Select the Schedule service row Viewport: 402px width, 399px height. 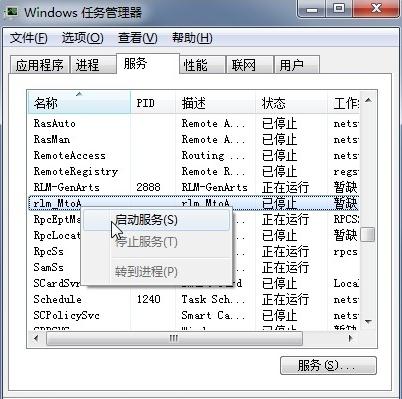194,299
